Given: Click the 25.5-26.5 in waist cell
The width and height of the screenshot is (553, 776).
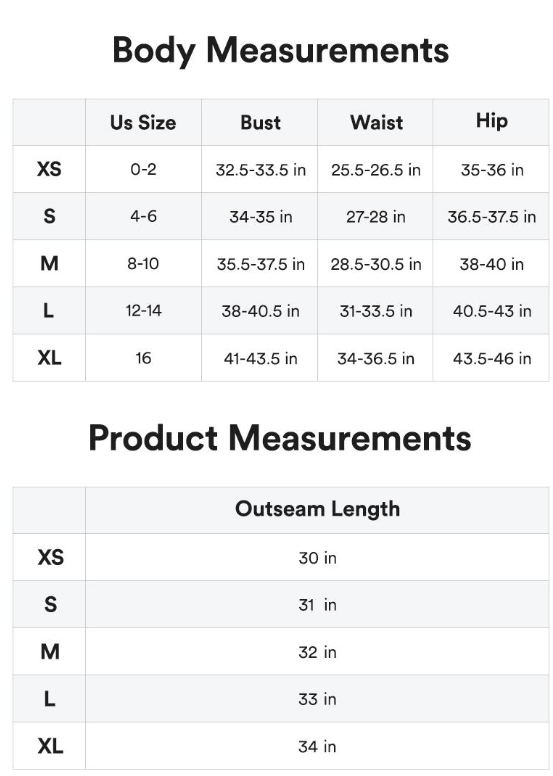Looking at the screenshot, I should point(375,169).
